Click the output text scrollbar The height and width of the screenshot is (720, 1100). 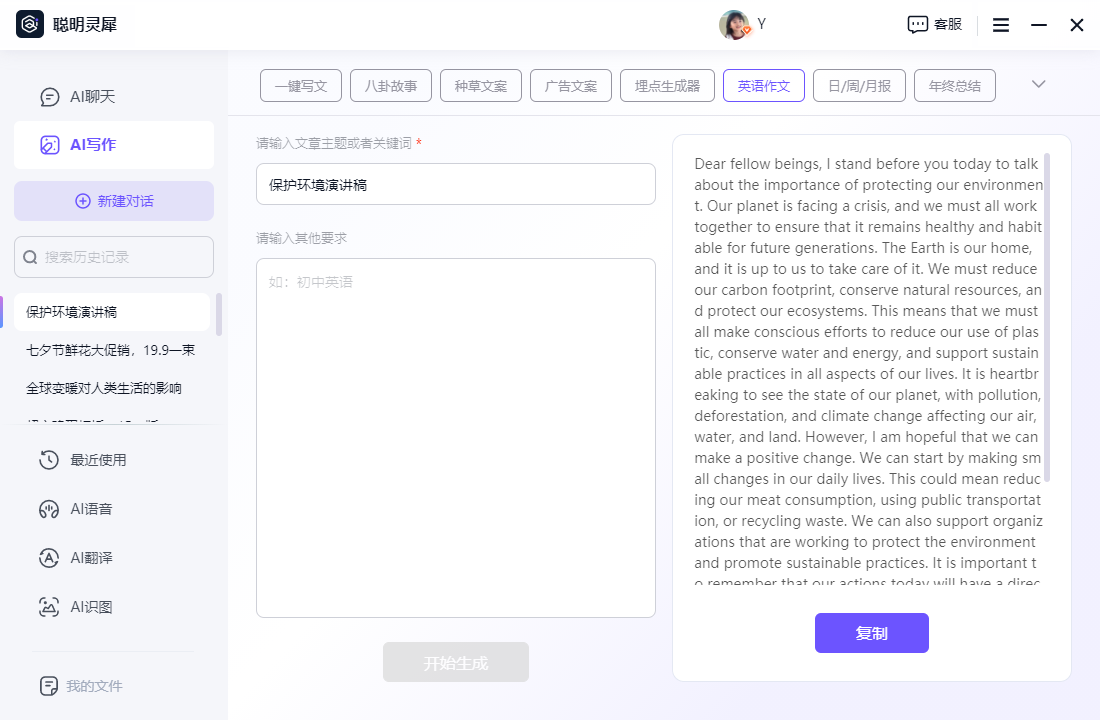pyautogui.click(x=1047, y=317)
